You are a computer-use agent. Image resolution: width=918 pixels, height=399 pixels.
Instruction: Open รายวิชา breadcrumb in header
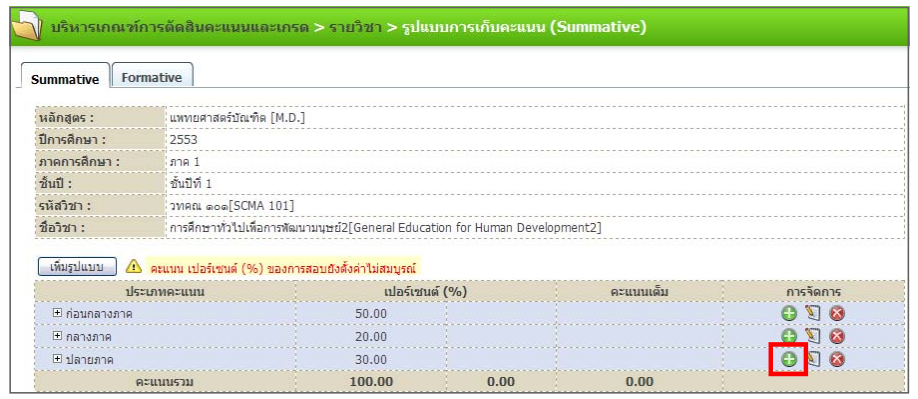[x=355, y=27]
